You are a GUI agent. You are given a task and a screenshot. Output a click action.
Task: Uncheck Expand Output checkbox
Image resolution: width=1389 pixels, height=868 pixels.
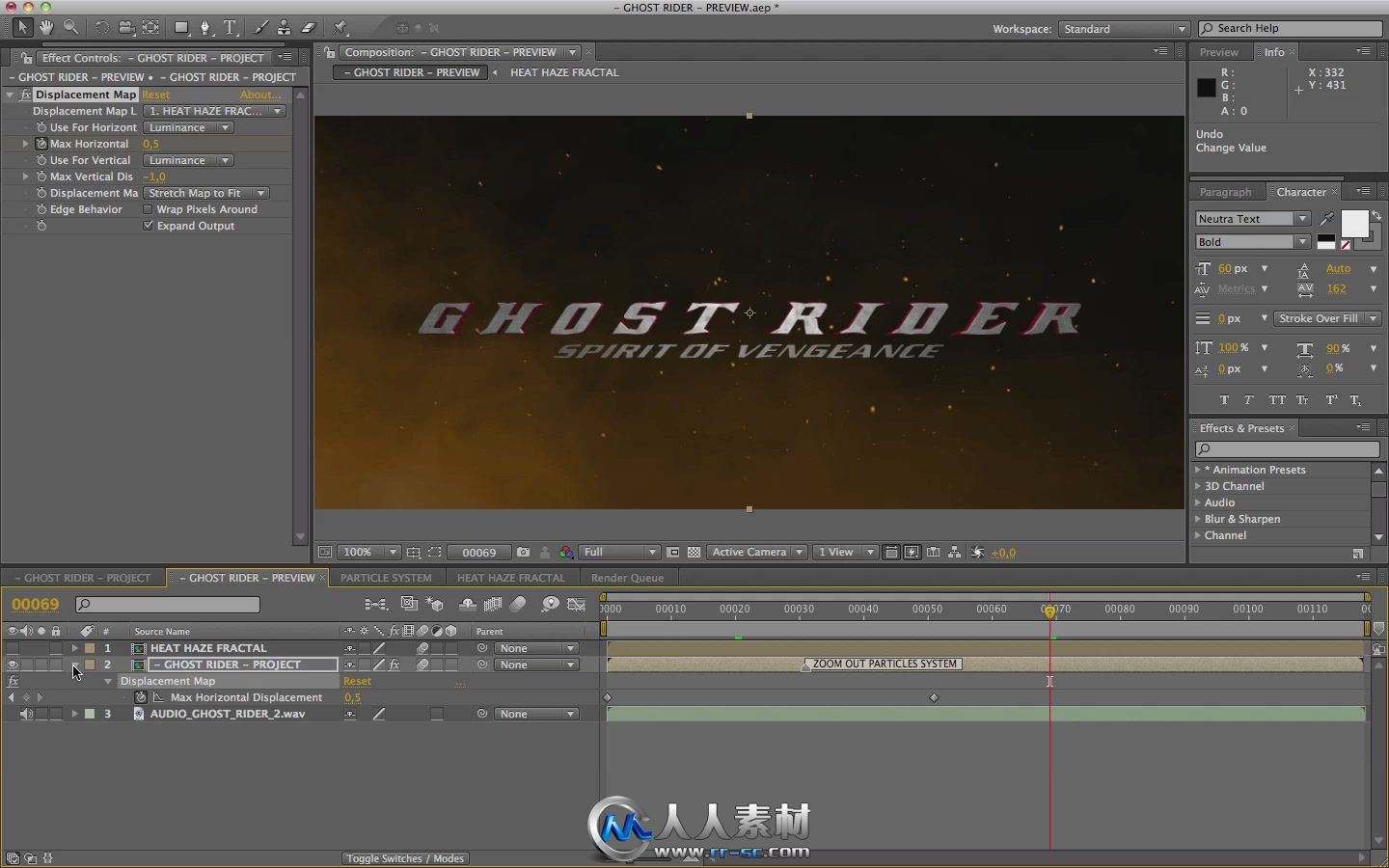148,226
